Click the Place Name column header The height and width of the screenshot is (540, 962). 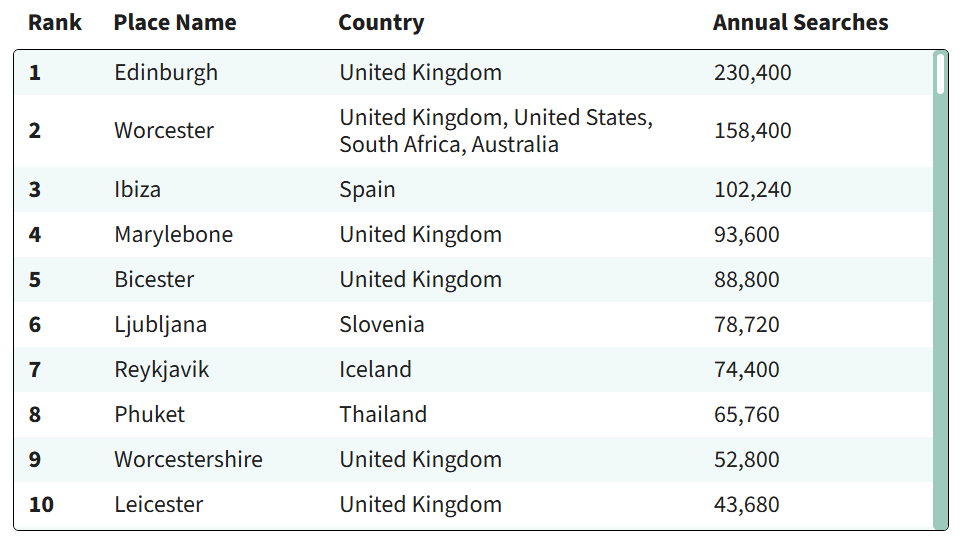pyautogui.click(x=175, y=23)
